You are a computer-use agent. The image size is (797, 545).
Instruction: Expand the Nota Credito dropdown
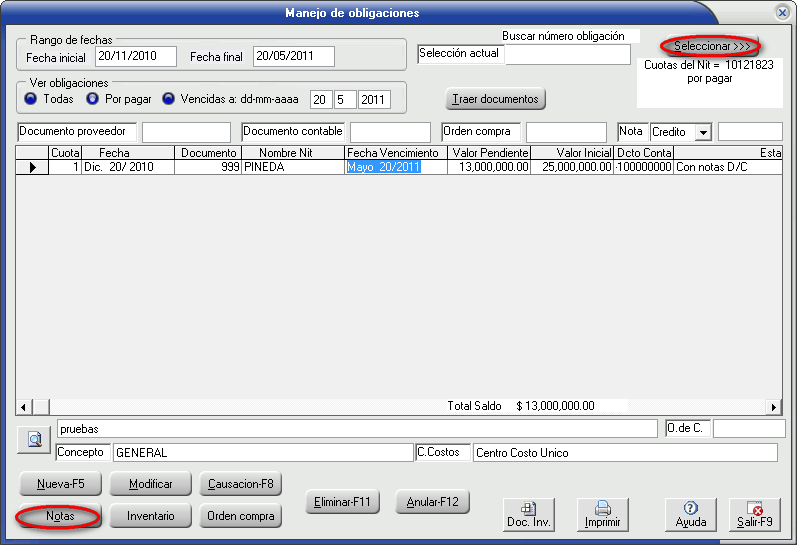pos(703,132)
